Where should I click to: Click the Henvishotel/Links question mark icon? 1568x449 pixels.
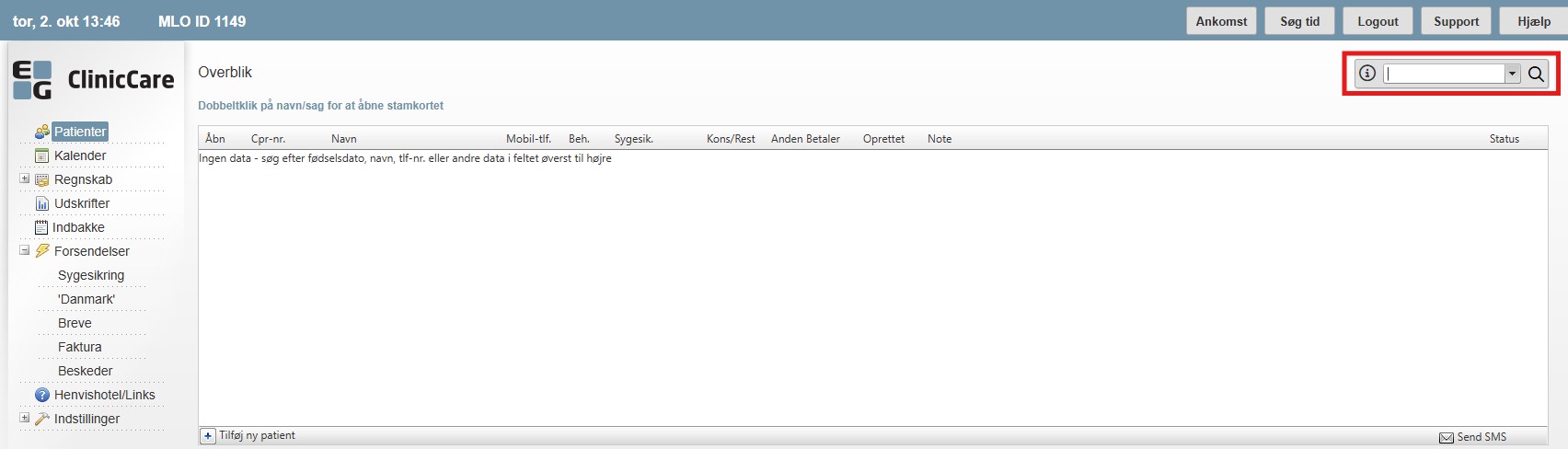click(x=42, y=395)
